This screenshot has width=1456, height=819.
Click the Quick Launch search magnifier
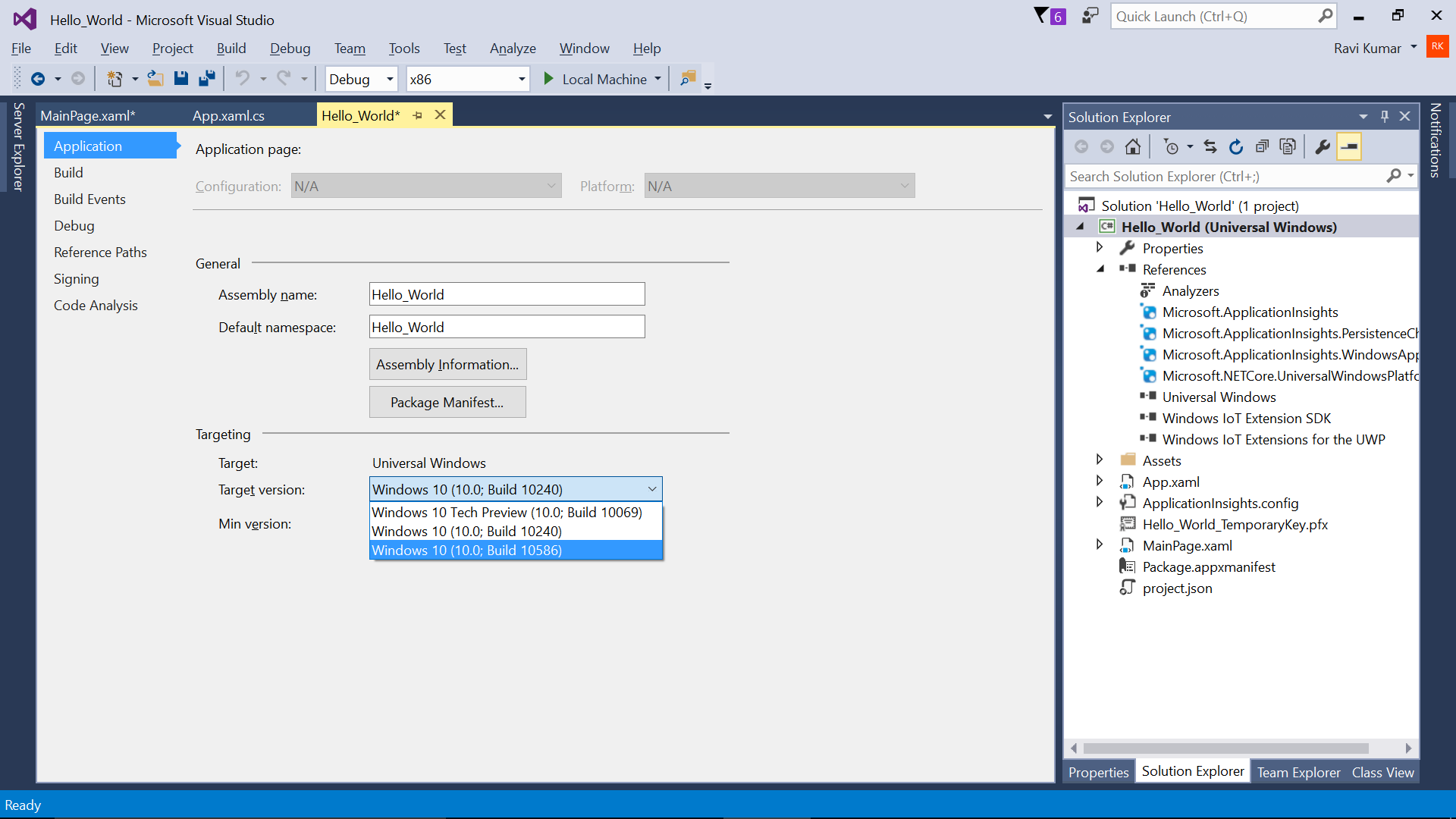(1325, 16)
